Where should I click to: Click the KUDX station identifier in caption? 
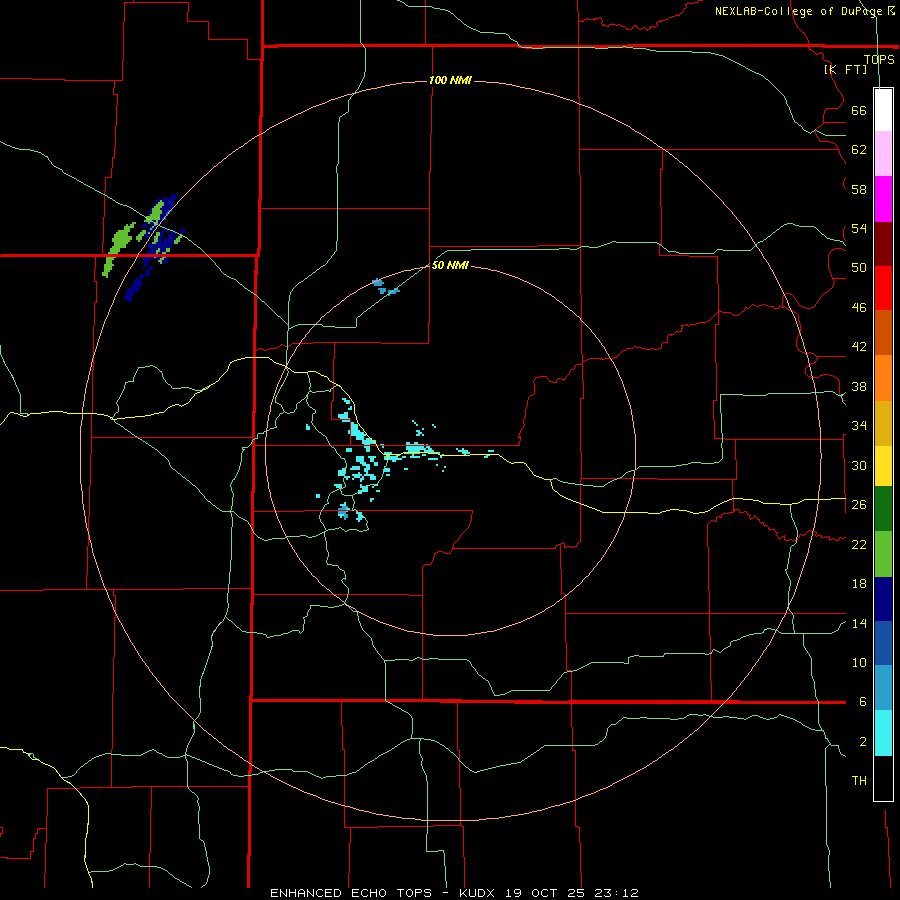[x=476, y=893]
